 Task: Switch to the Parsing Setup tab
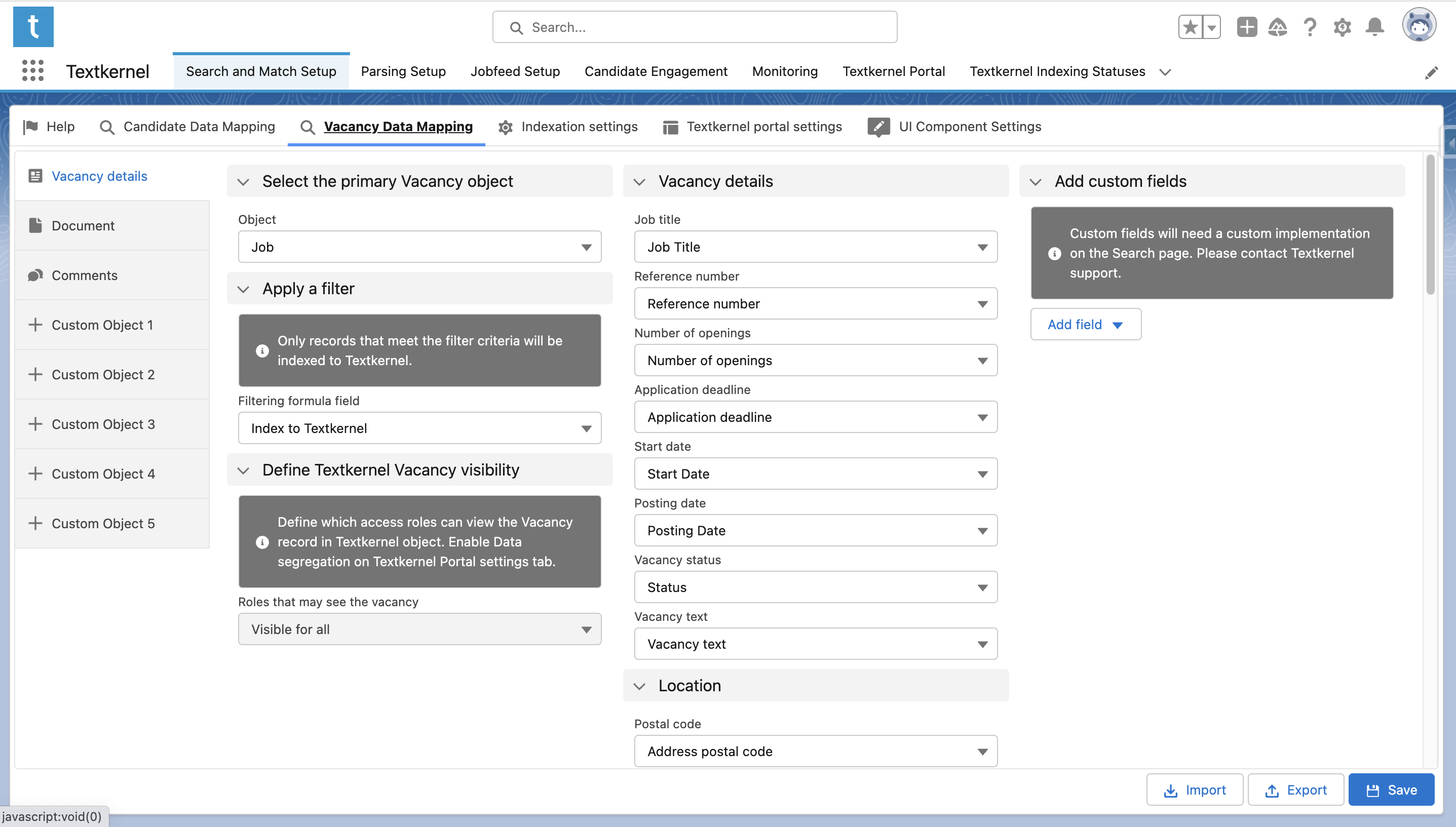(403, 71)
